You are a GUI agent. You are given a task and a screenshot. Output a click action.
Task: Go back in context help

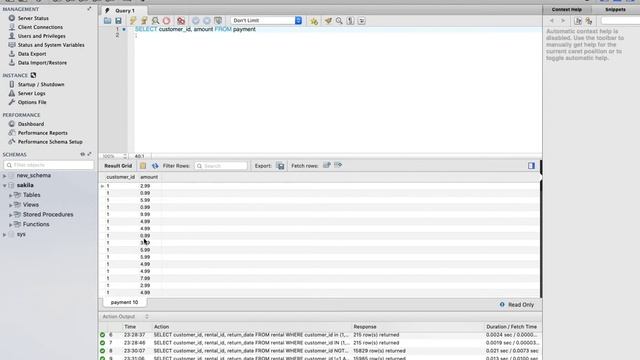pyautogui.click(x=552, y=20)
